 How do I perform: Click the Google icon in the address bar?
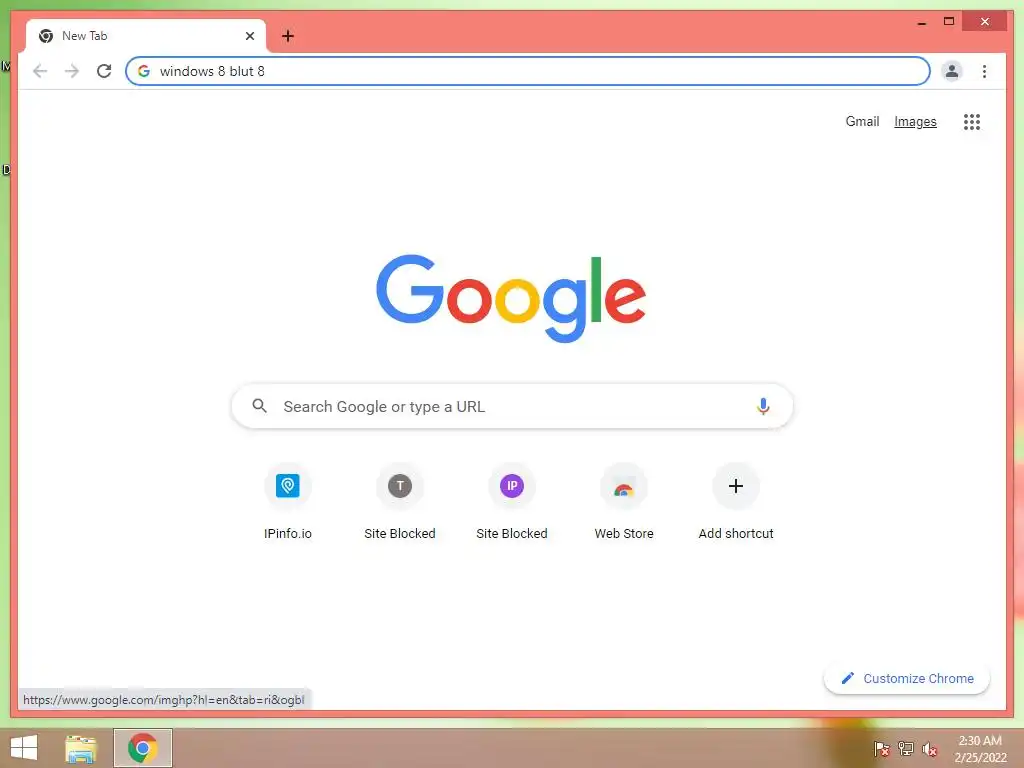pyautogui.click(x=144, y=71)
